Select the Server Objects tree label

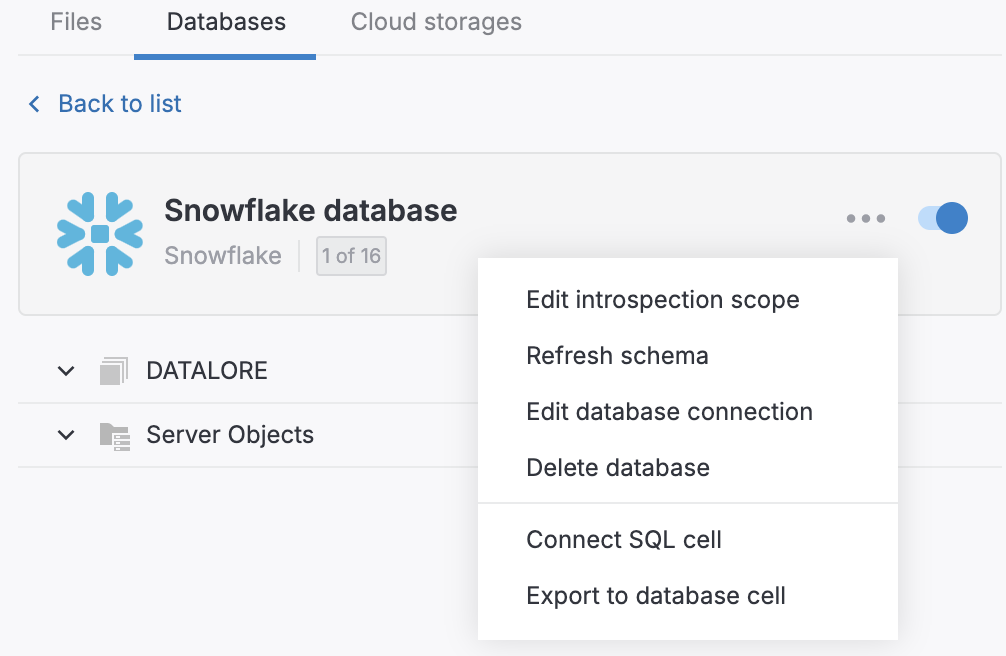pyautogui.click(x=230, y=435)
